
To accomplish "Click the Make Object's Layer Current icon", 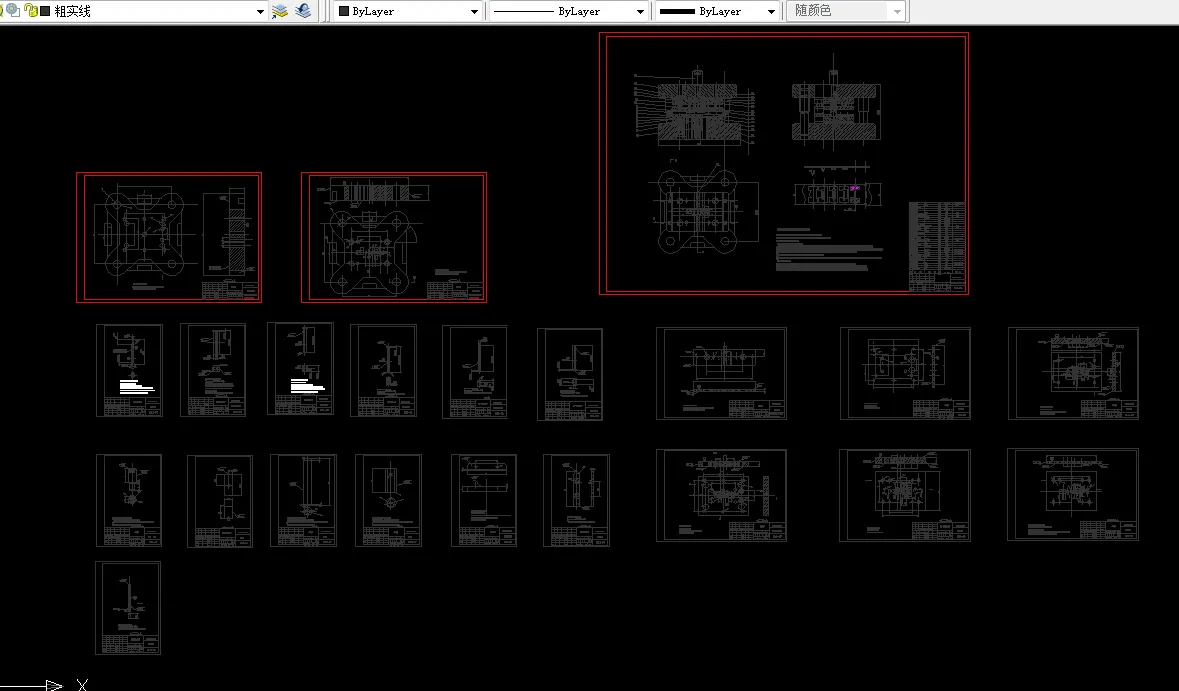I will [x=280, y=11].
